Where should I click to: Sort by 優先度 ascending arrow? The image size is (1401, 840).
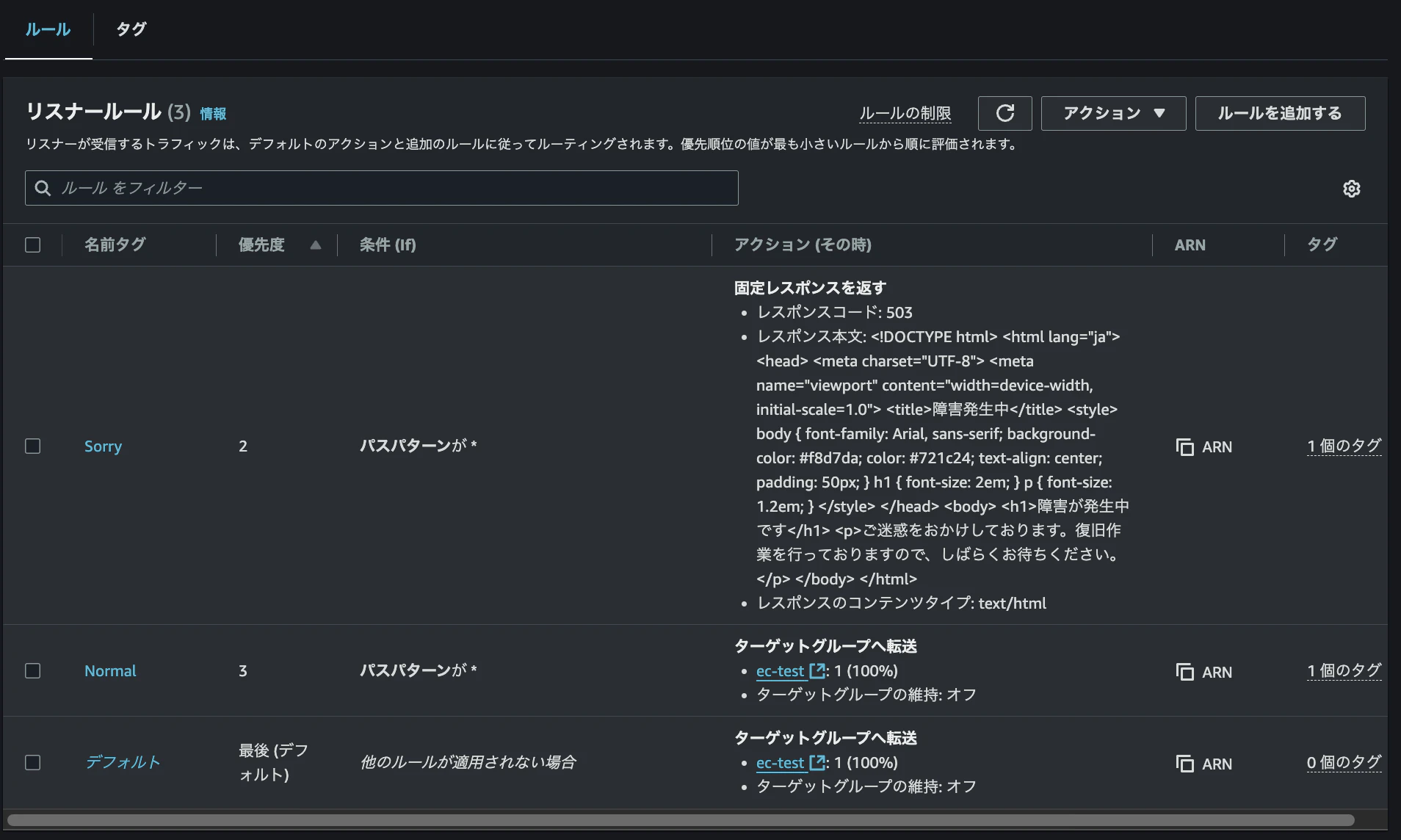pyautogui.click(x=316, y=245)
